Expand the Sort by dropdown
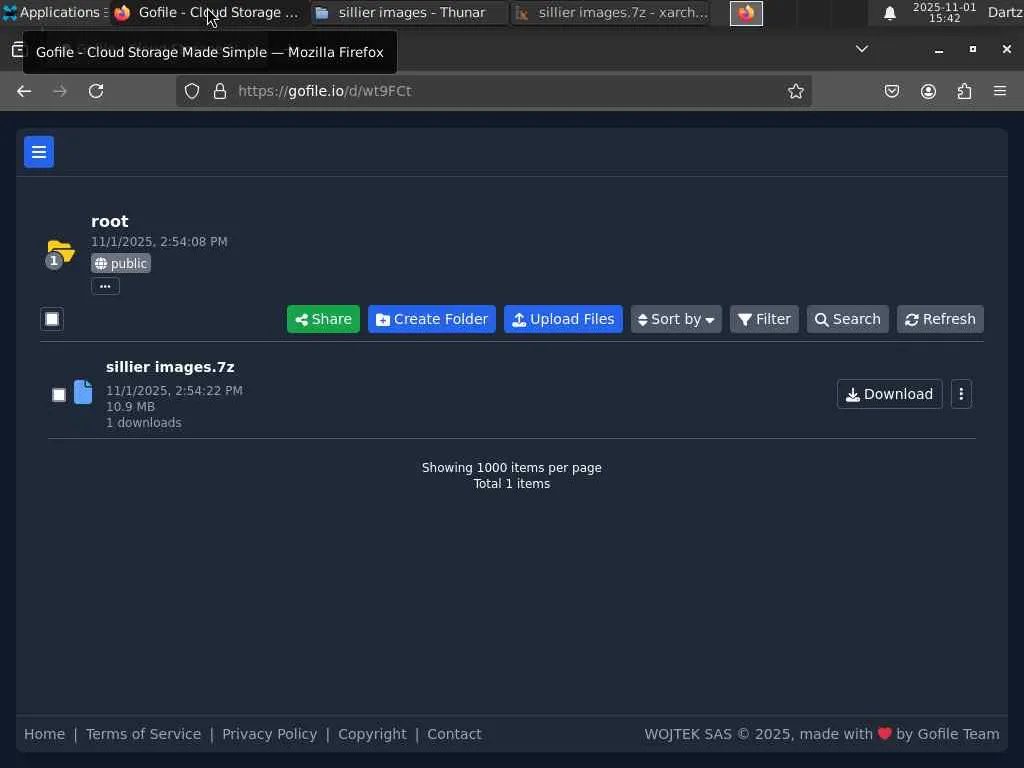 (676, 319)
